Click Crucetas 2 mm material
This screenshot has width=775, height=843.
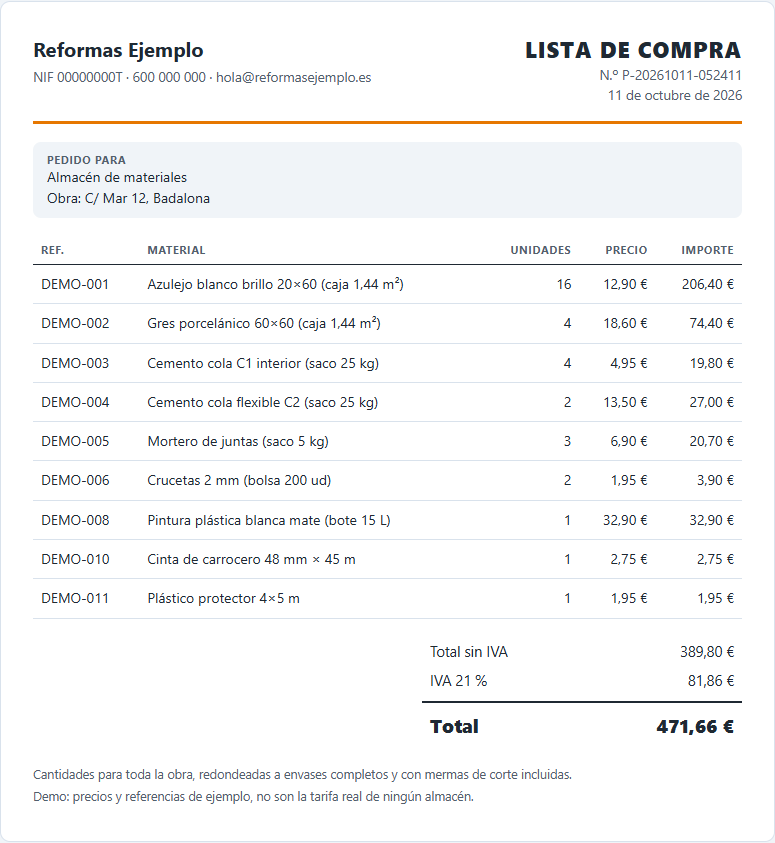[x=239, y=481]
